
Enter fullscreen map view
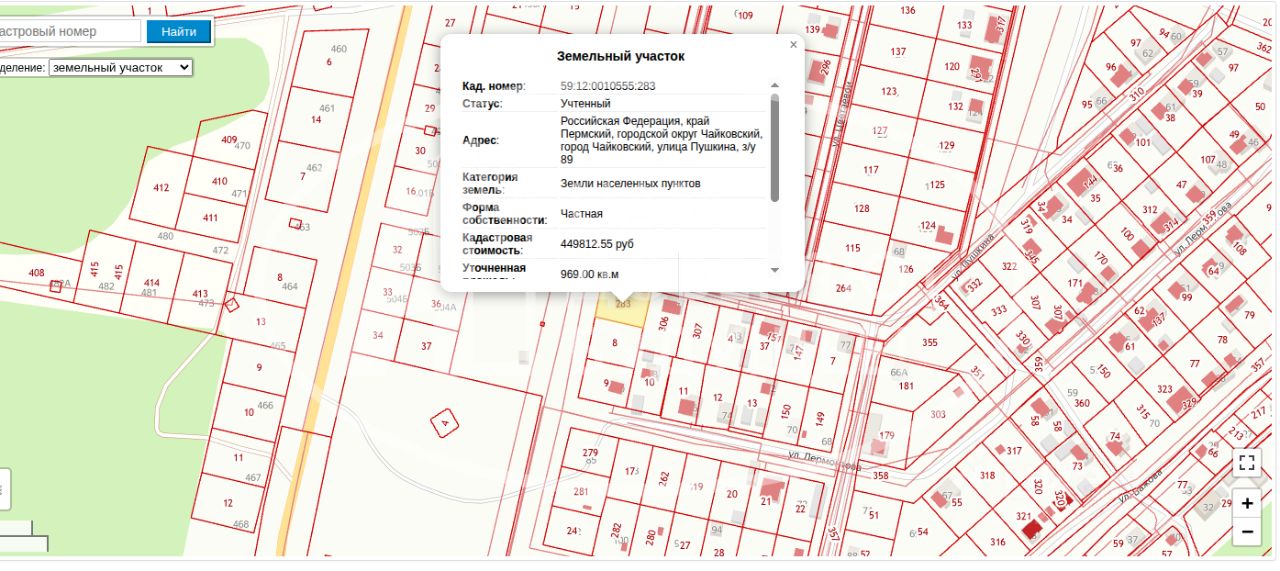(x=1246, y=462)
